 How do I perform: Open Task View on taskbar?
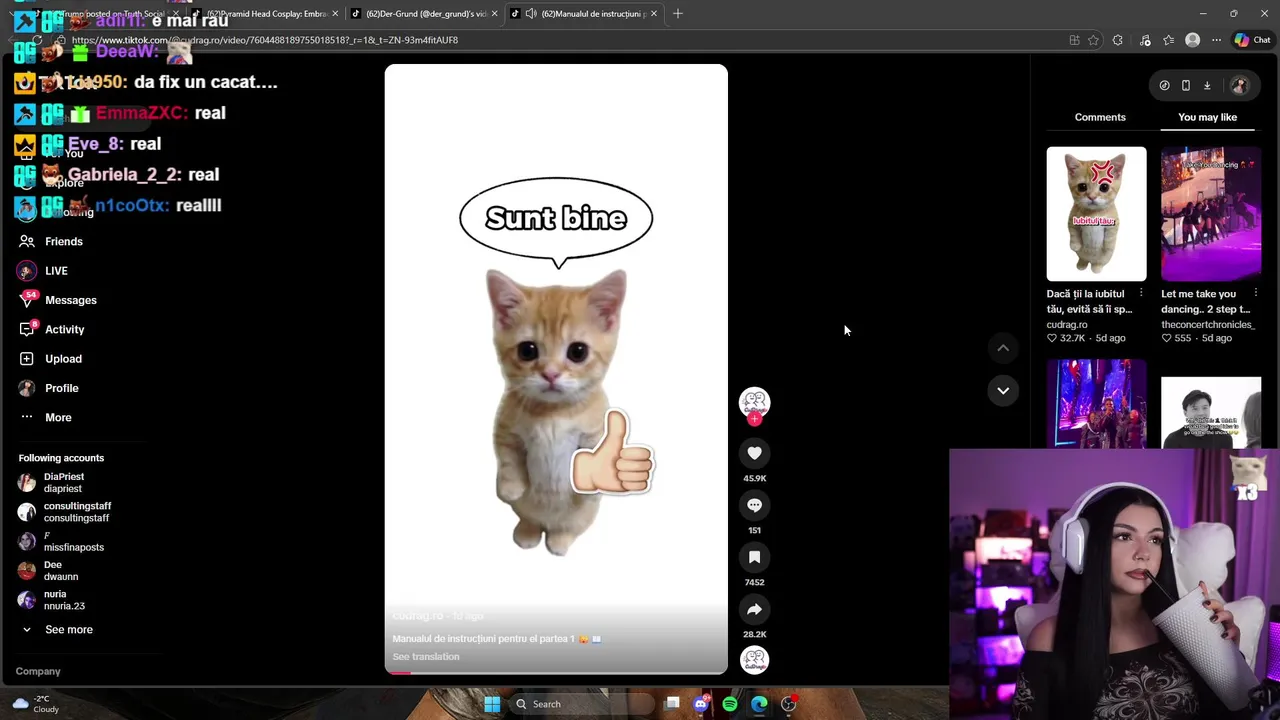coord(672,704)
